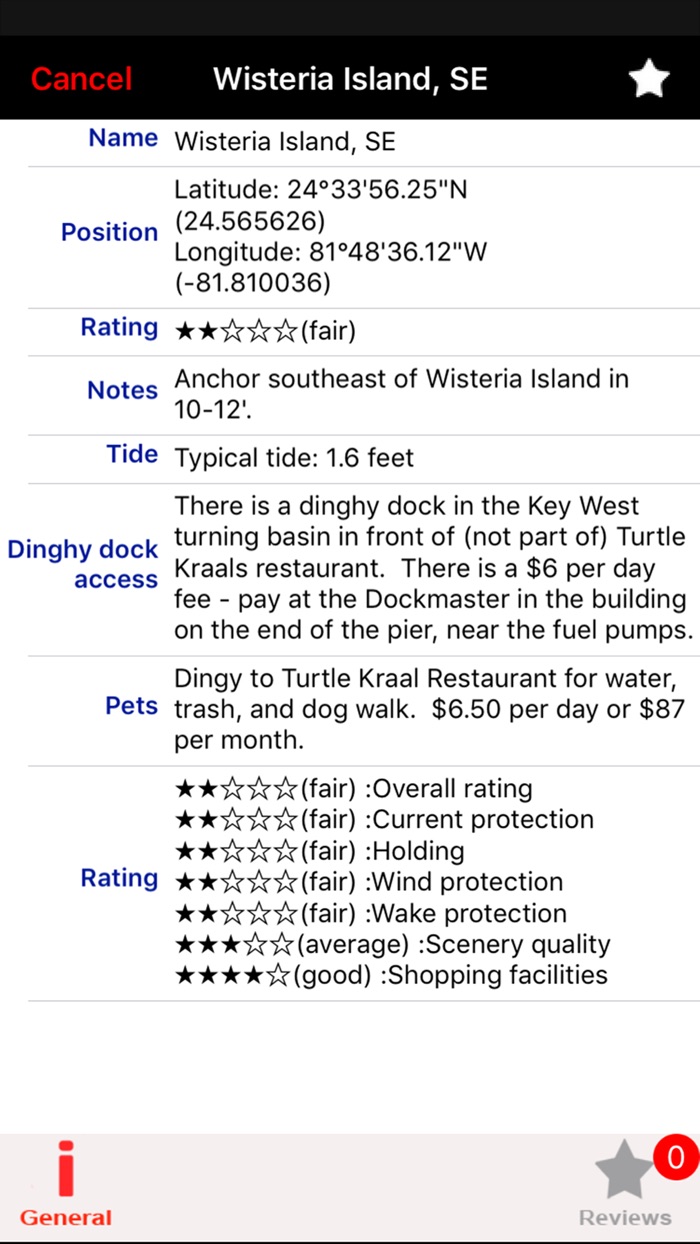Tap the header title Wisteria Island, SE
The height and width of the screenshot is (1244, 700).
(350, 79)
